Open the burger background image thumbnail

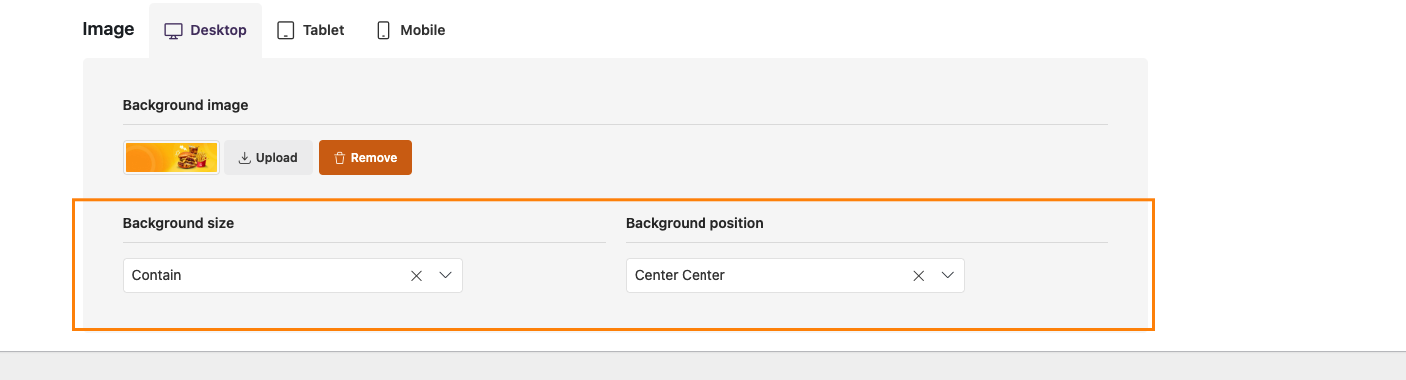click(172, 158)
